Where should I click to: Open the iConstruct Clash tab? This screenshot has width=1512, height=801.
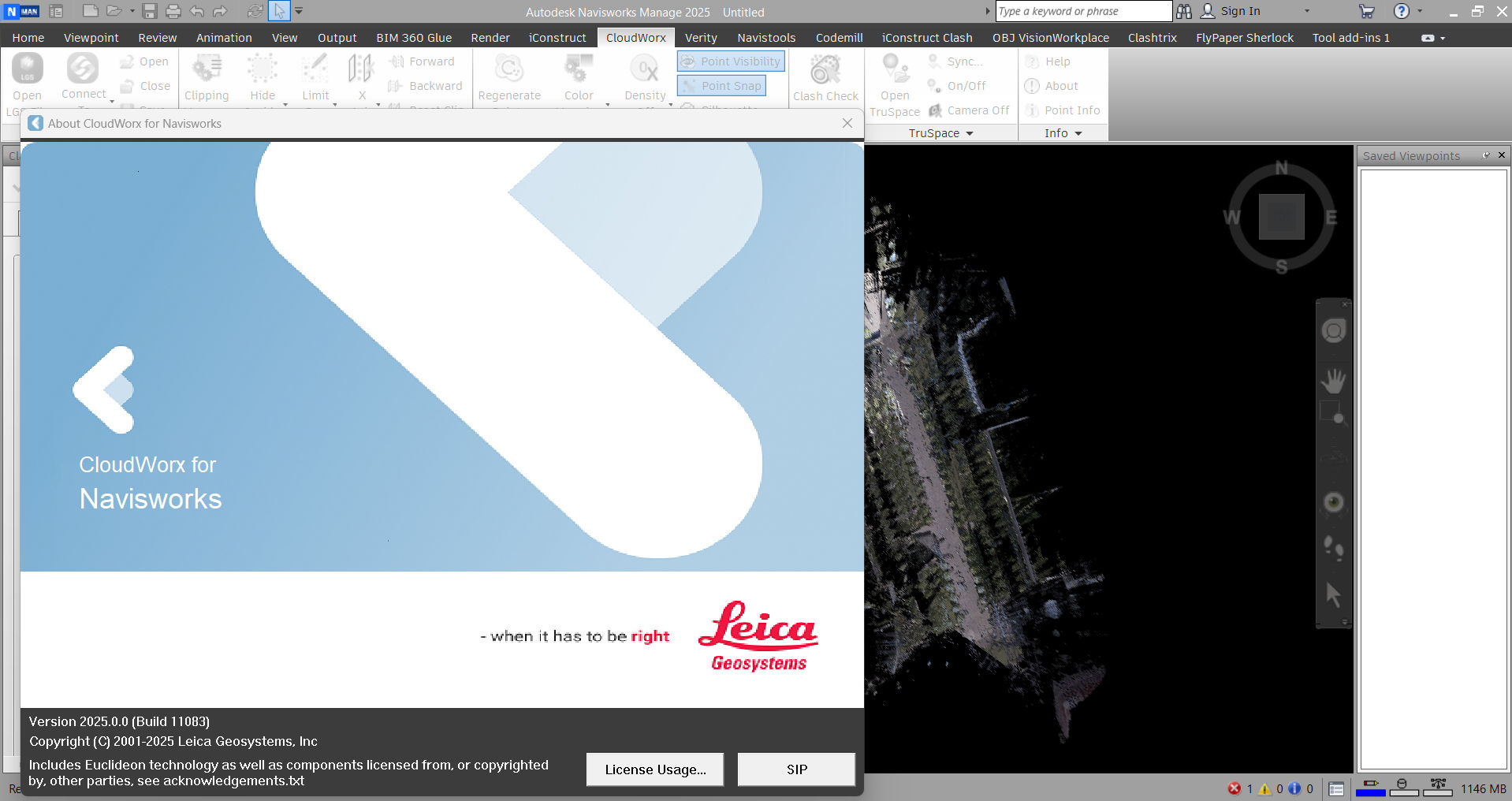coord(926,38)
